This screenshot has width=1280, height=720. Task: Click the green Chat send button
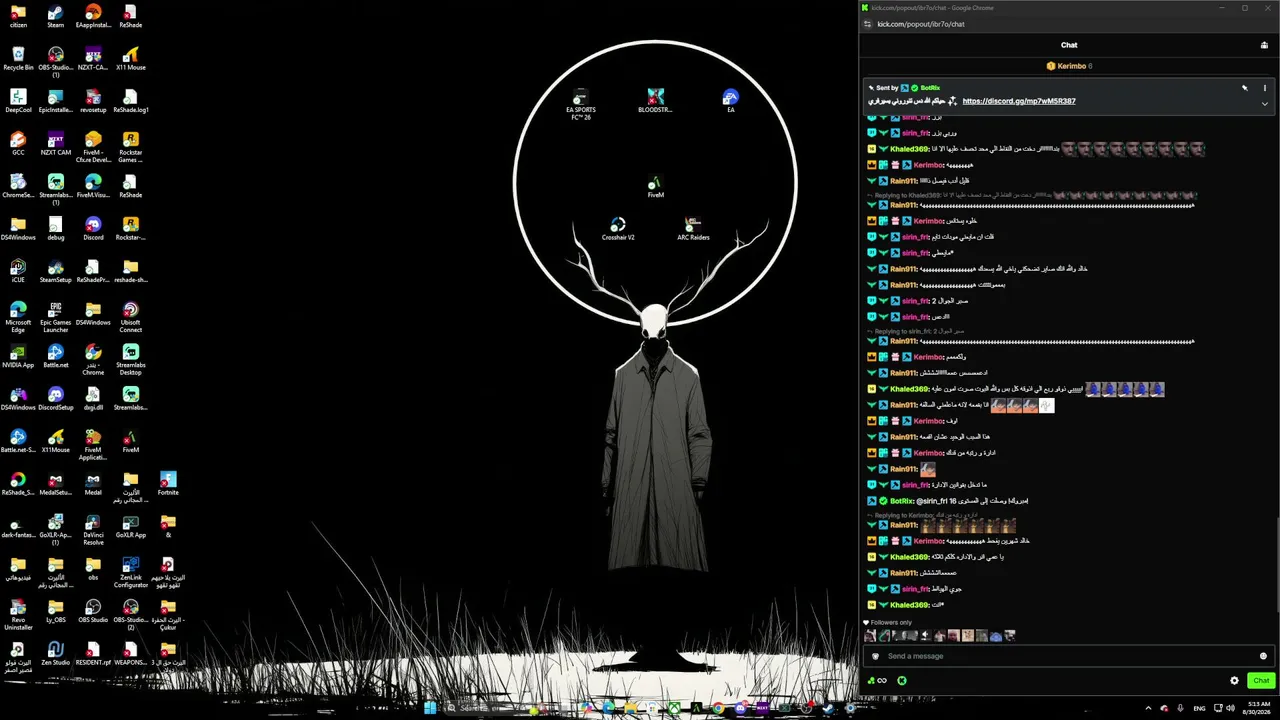coord(1261,681)
